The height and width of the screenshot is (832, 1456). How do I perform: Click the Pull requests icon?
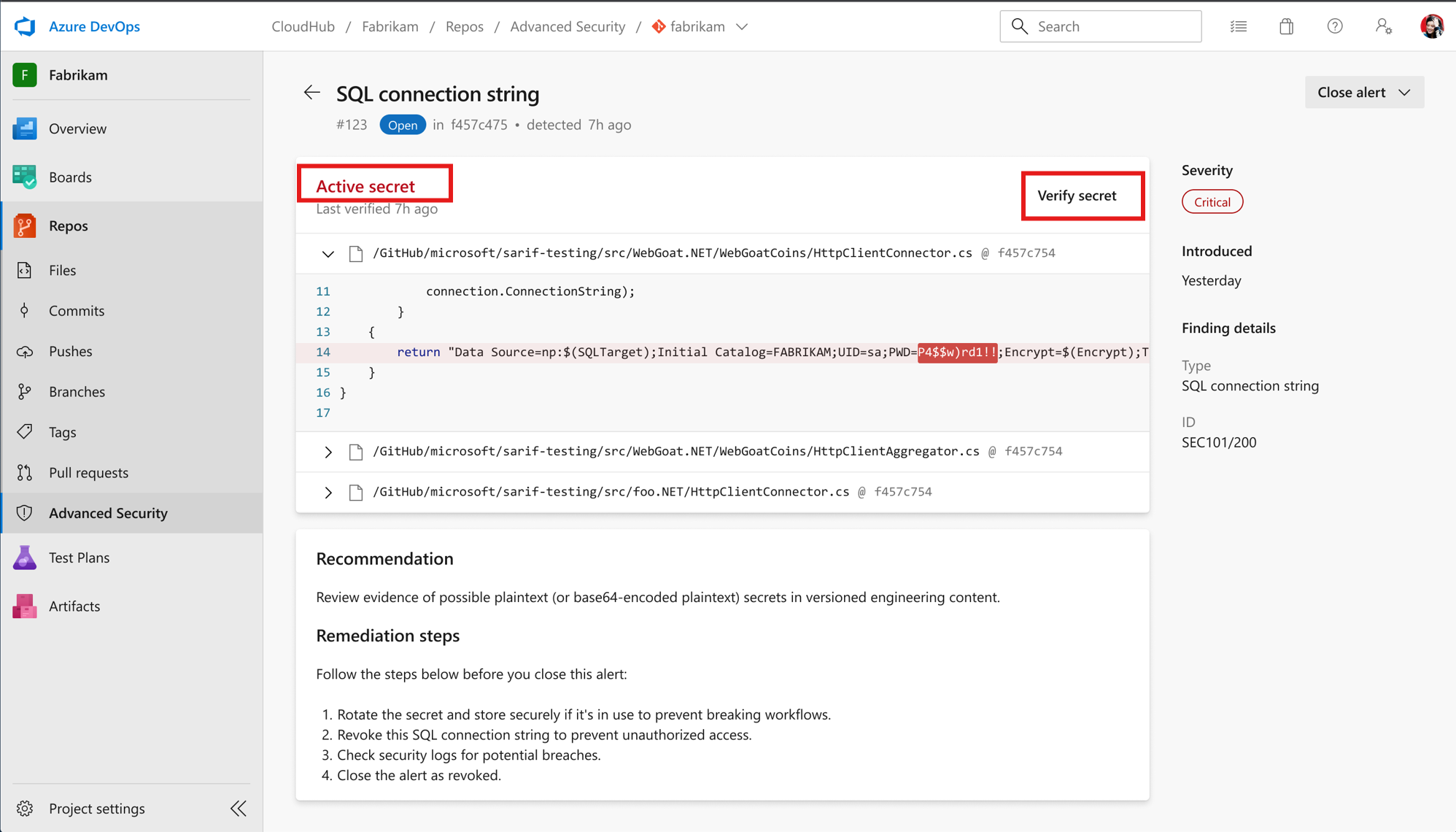coord(25,473)
